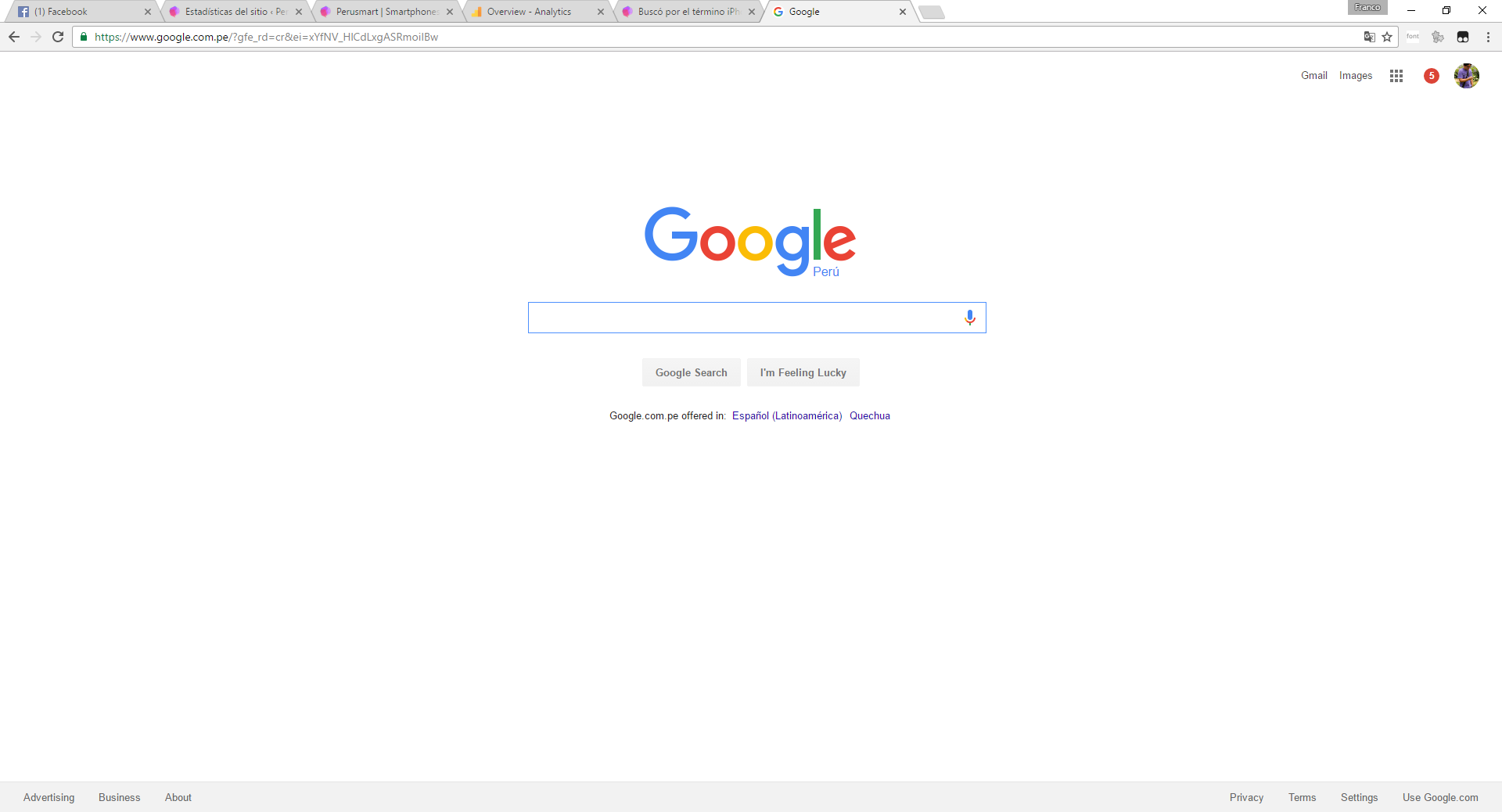
Task: Open the Images link
Action: pos(1356,76)
